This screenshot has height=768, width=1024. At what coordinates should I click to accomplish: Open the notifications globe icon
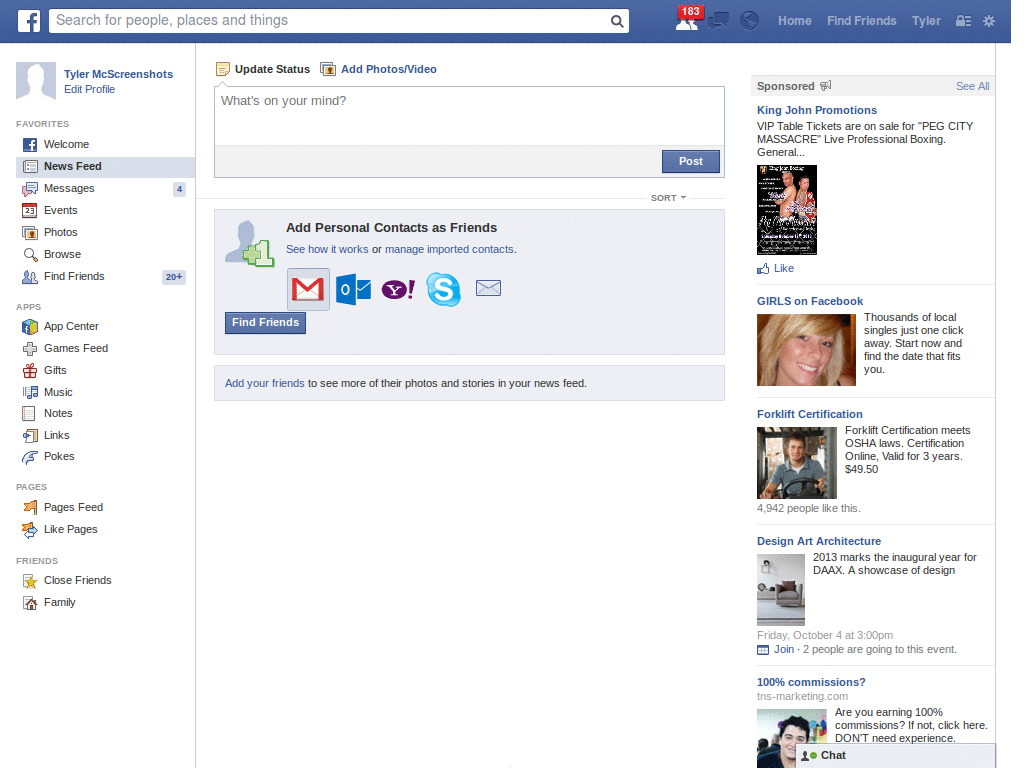point(750,21)
